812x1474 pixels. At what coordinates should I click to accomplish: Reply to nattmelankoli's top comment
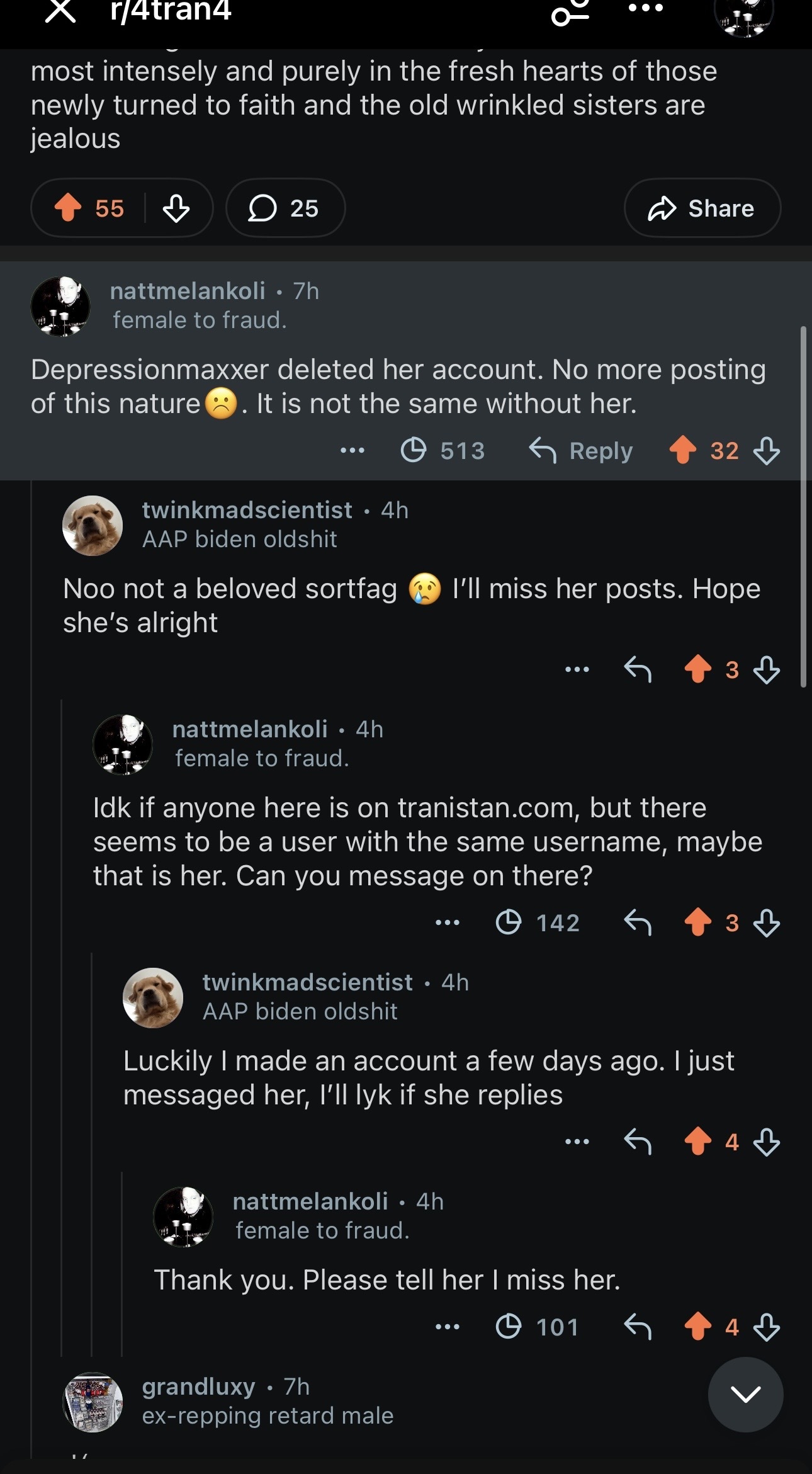pyautogui.click(x=581, y=451)
